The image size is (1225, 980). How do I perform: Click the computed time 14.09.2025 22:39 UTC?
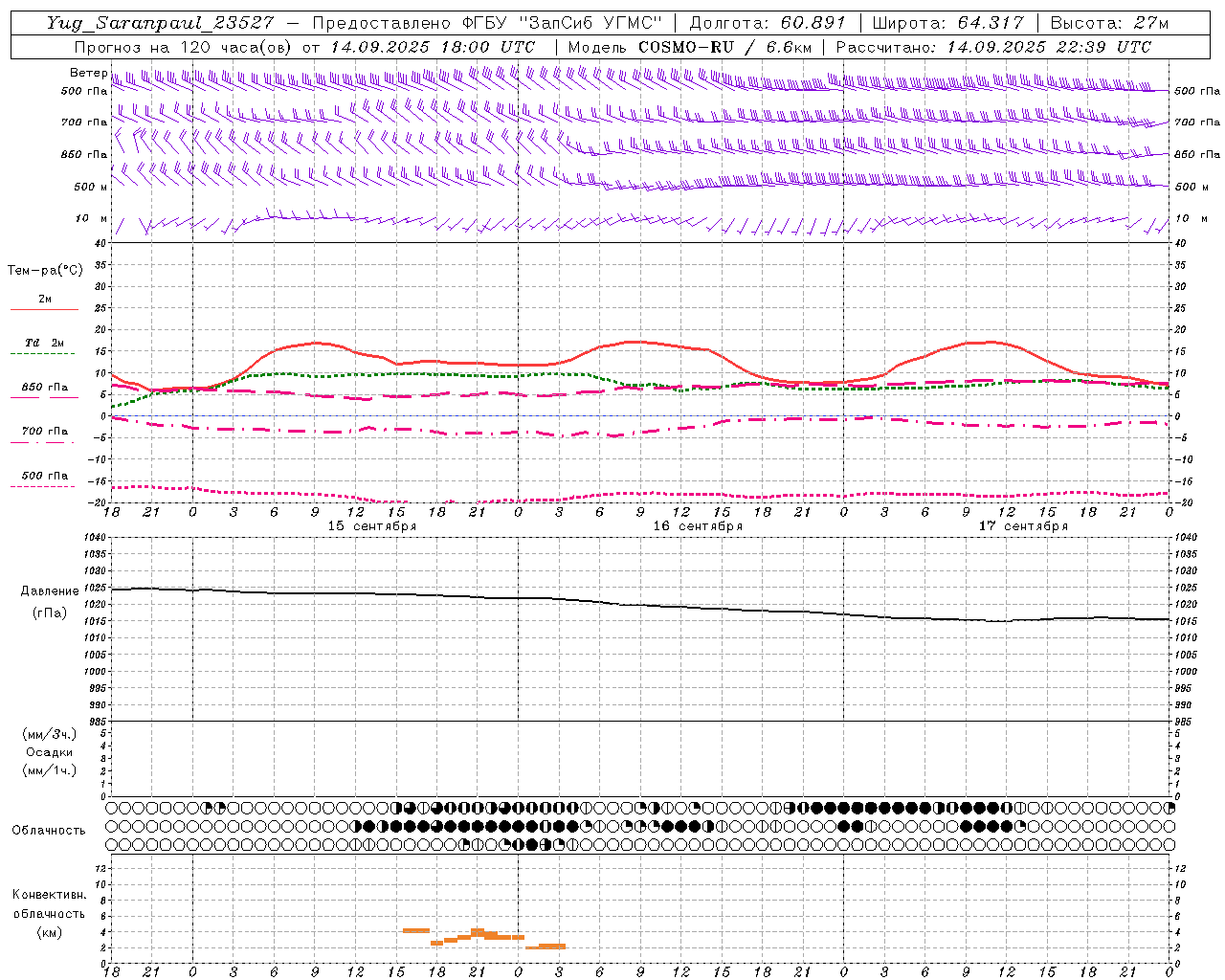(x=1049, y=47)
